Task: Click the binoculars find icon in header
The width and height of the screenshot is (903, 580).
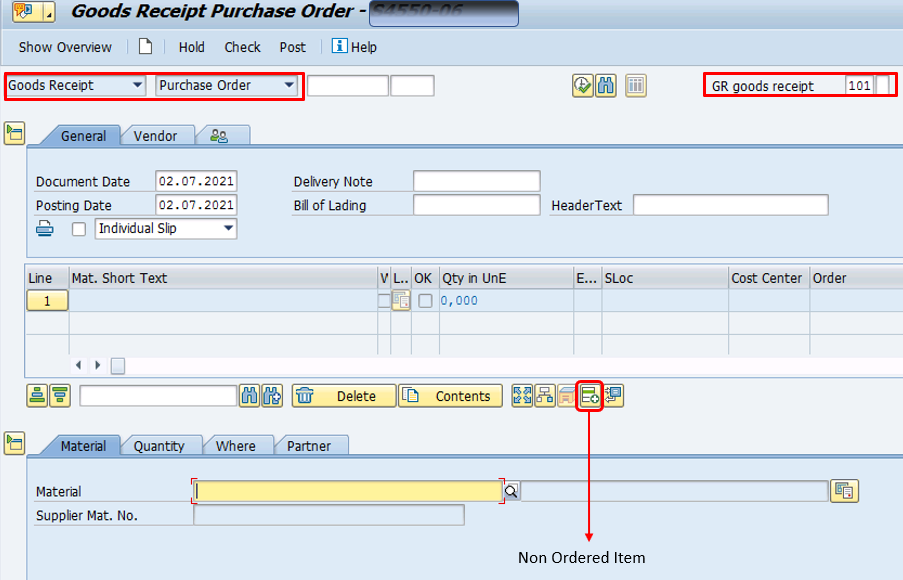Action: [x=605, y=86]
